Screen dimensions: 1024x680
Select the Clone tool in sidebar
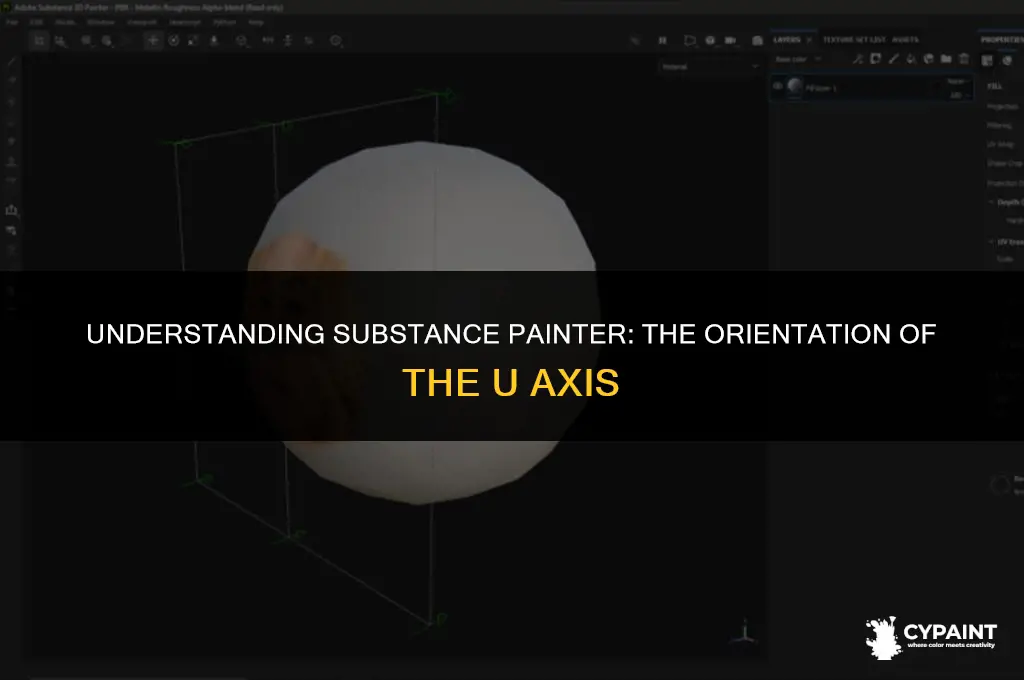[11, 161]
